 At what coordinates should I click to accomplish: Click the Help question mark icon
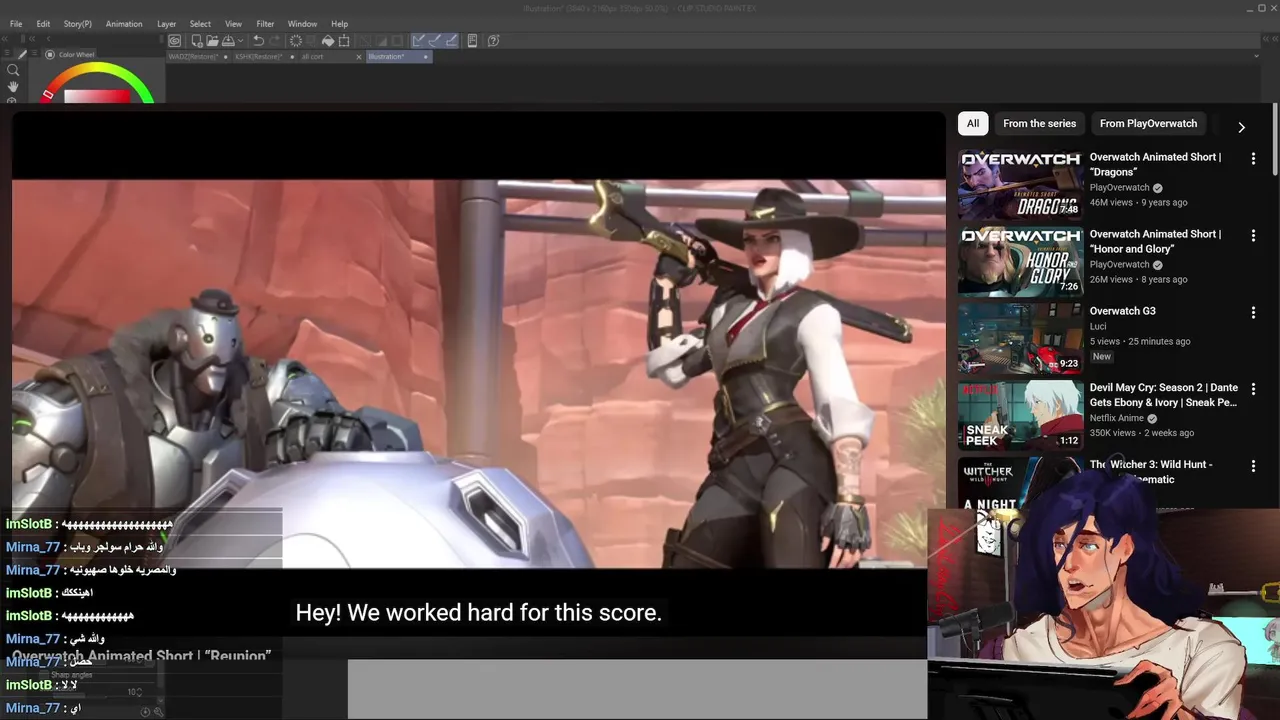click(494, 41)
